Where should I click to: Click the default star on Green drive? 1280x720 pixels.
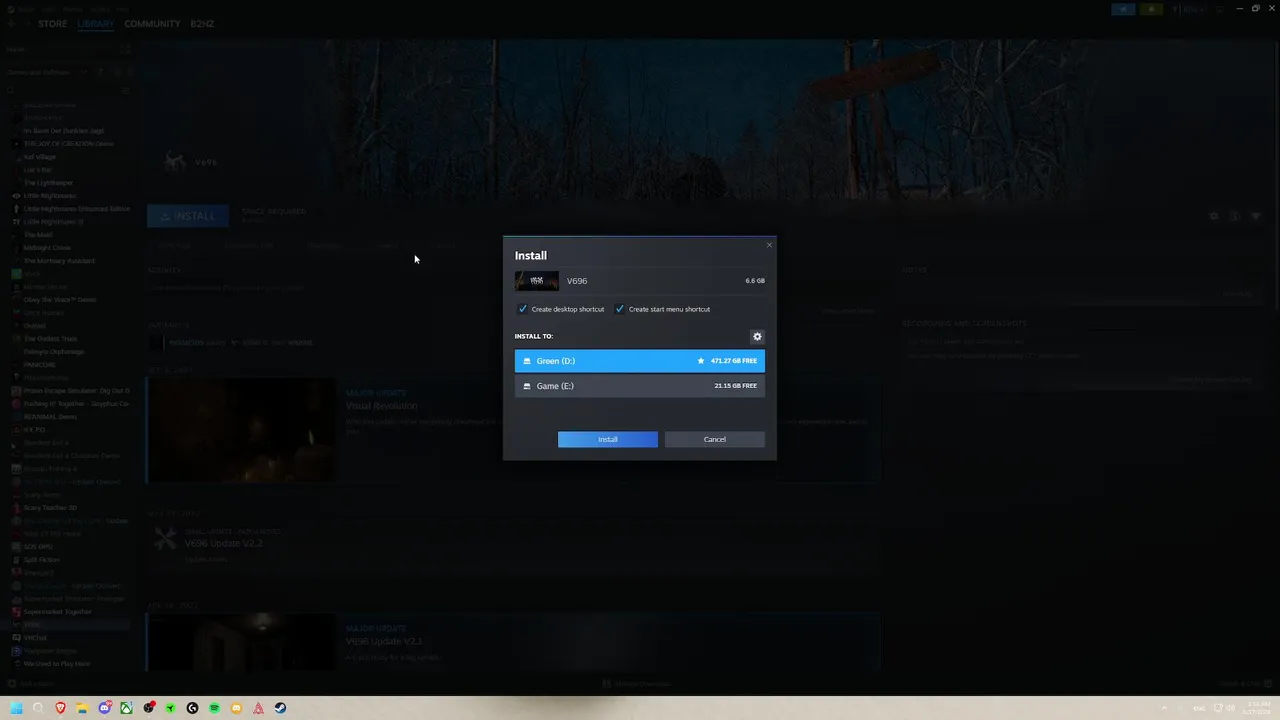(x=701, y=361)
